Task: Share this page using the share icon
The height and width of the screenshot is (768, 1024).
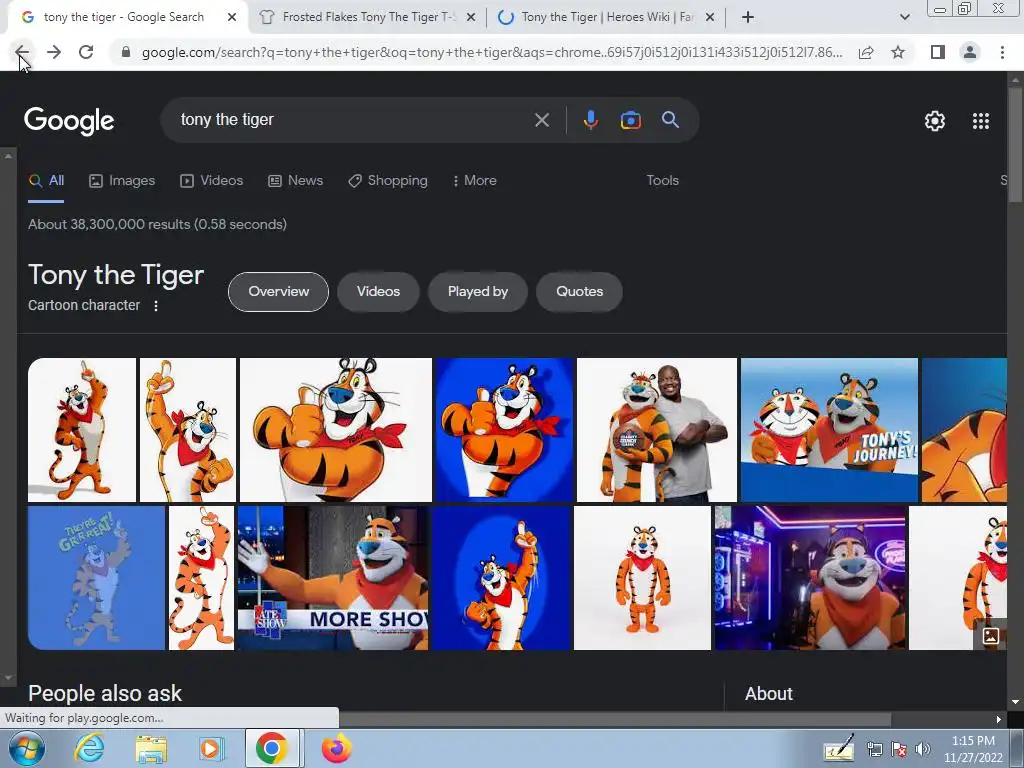Action: [866, 52]
